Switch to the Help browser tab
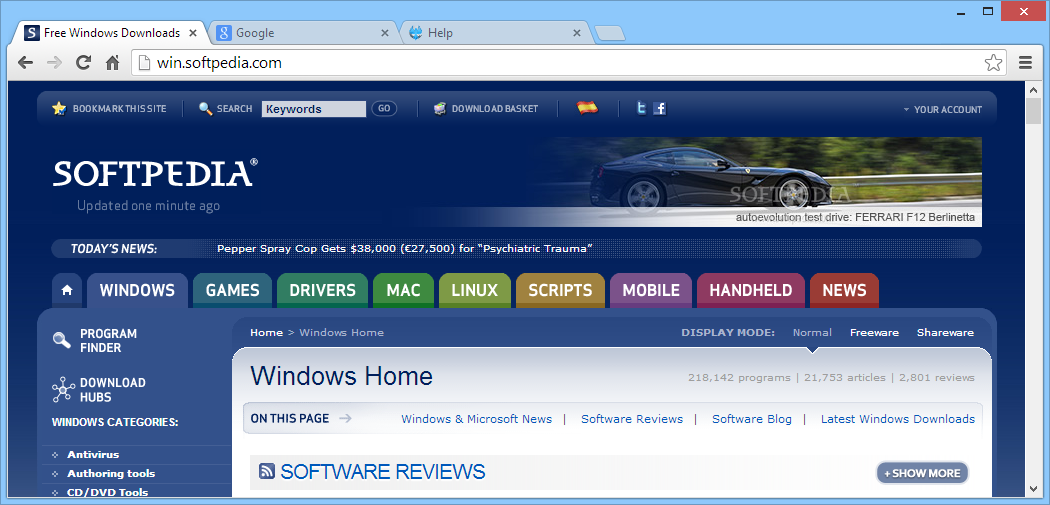The width and height of the screenshot is (1050, 505). click(495, 33)
